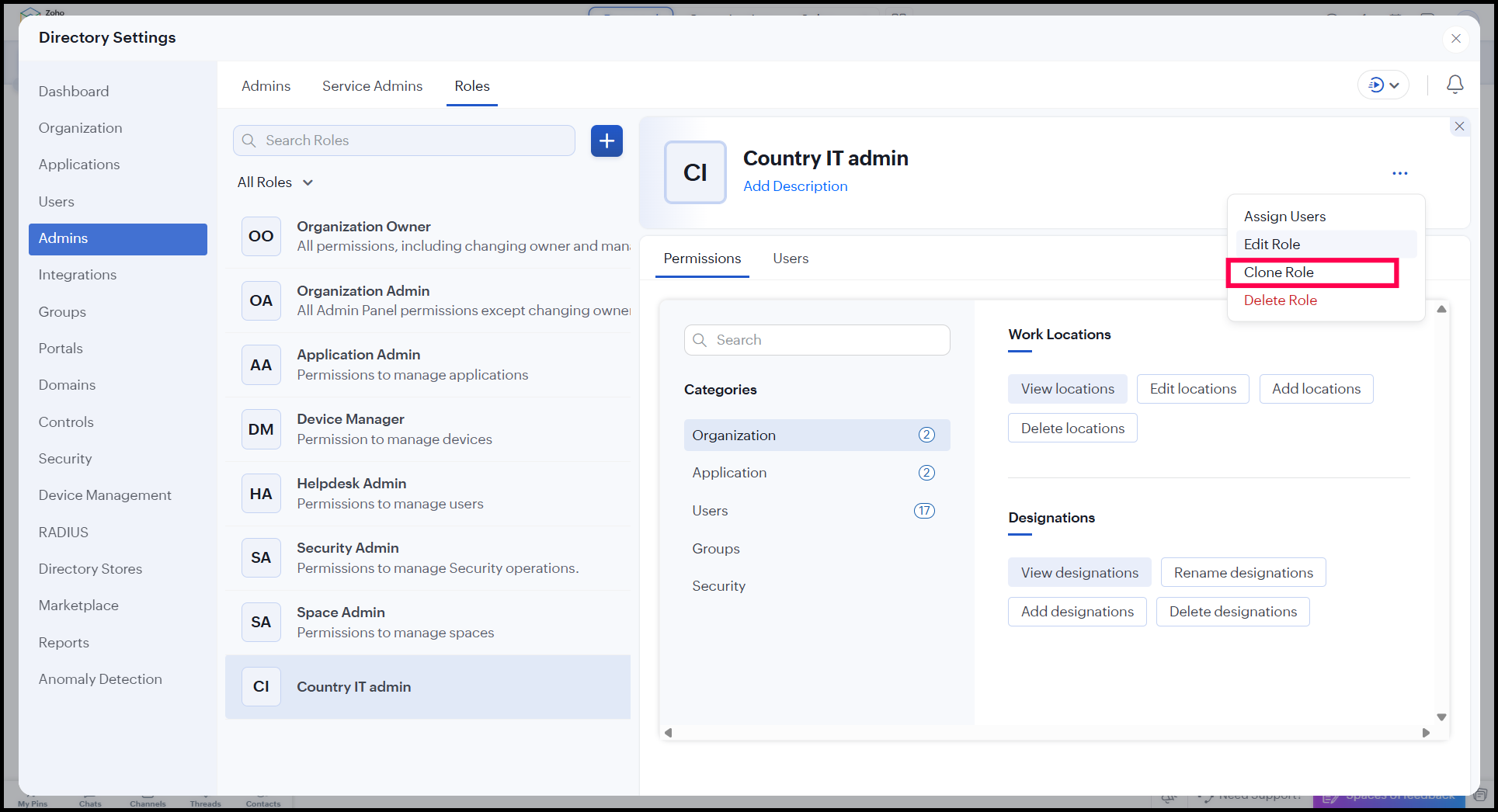Enable the Edit locations permission
Viewport: 1498px width, 812px height.
click(1192, 389)
